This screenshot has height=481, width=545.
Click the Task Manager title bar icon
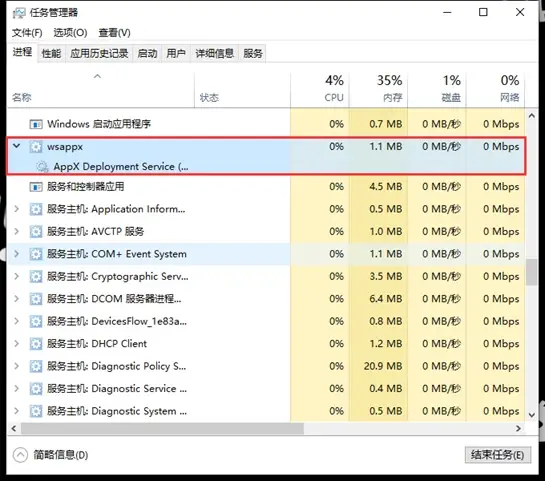click(x=19, y=13)
